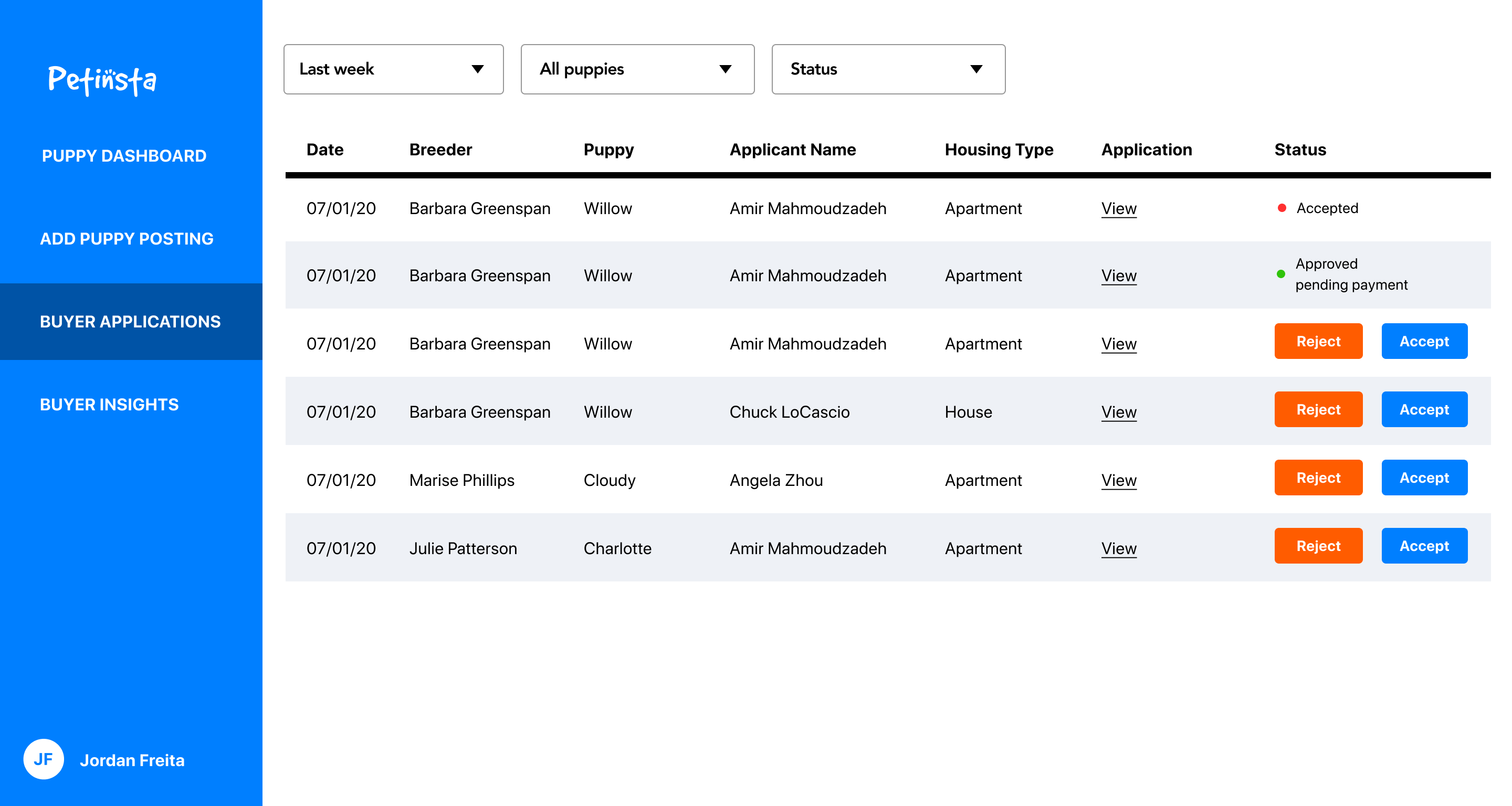View the application with Accepted status

[1119, 209]
